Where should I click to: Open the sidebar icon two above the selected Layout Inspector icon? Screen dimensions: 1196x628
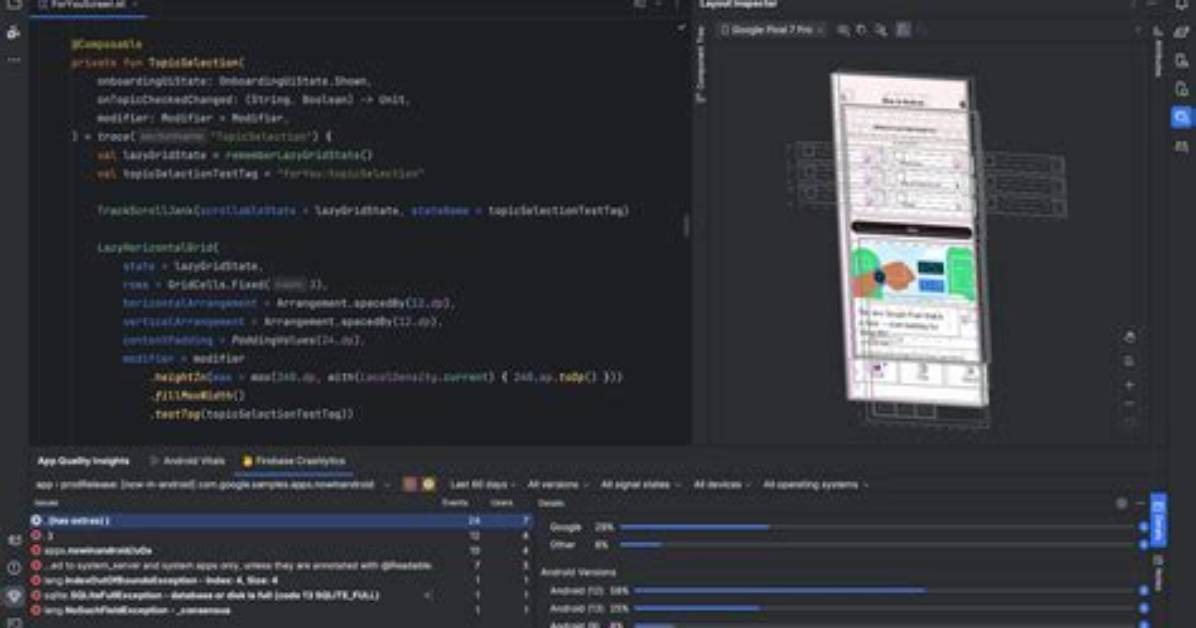click(1182, 61)
